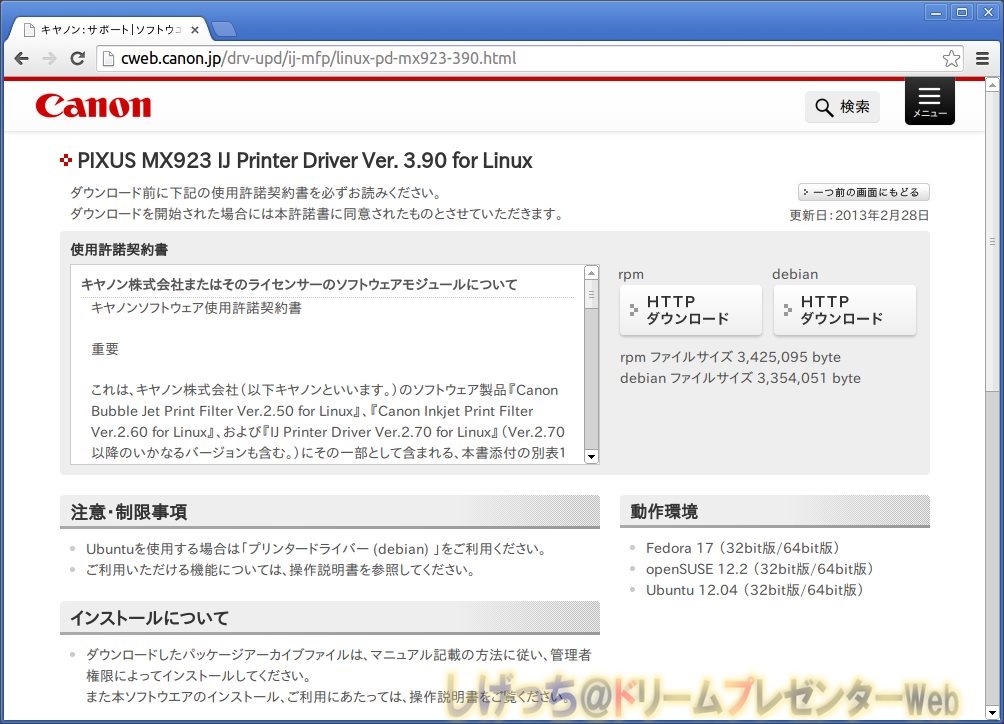The width and height of the screenshot is (1004, 724).
Task: Click the page vertical scrollbar thumb
Action: 992,241
